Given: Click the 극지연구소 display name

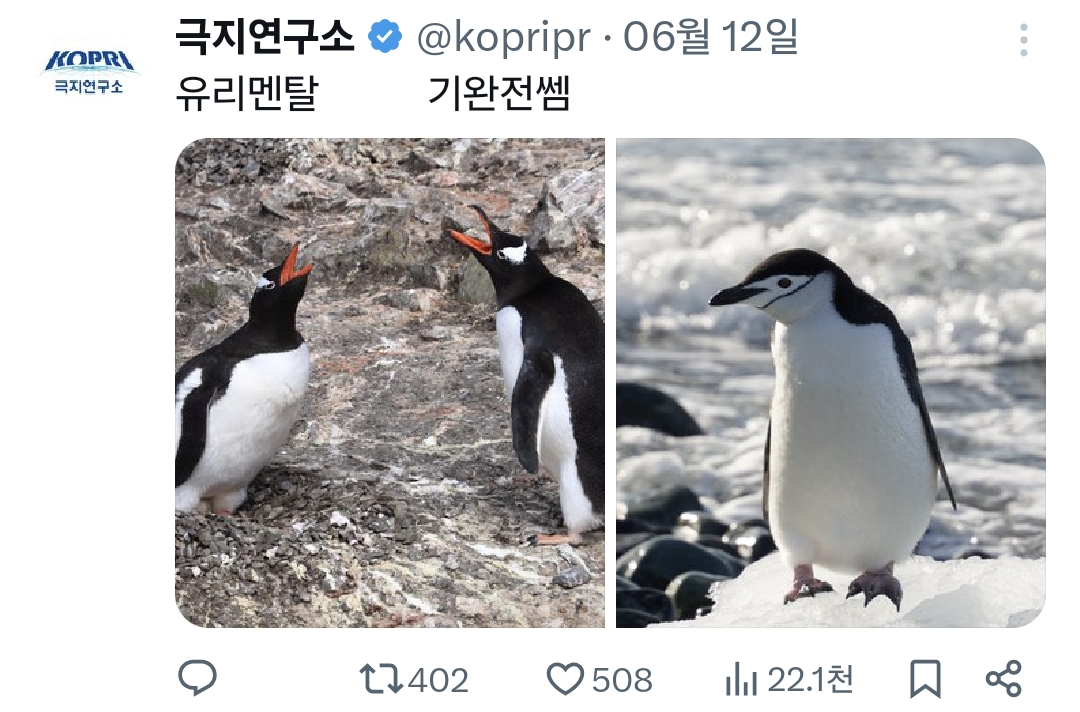Looking at the screenshot, I should click(x=265, y=36).
